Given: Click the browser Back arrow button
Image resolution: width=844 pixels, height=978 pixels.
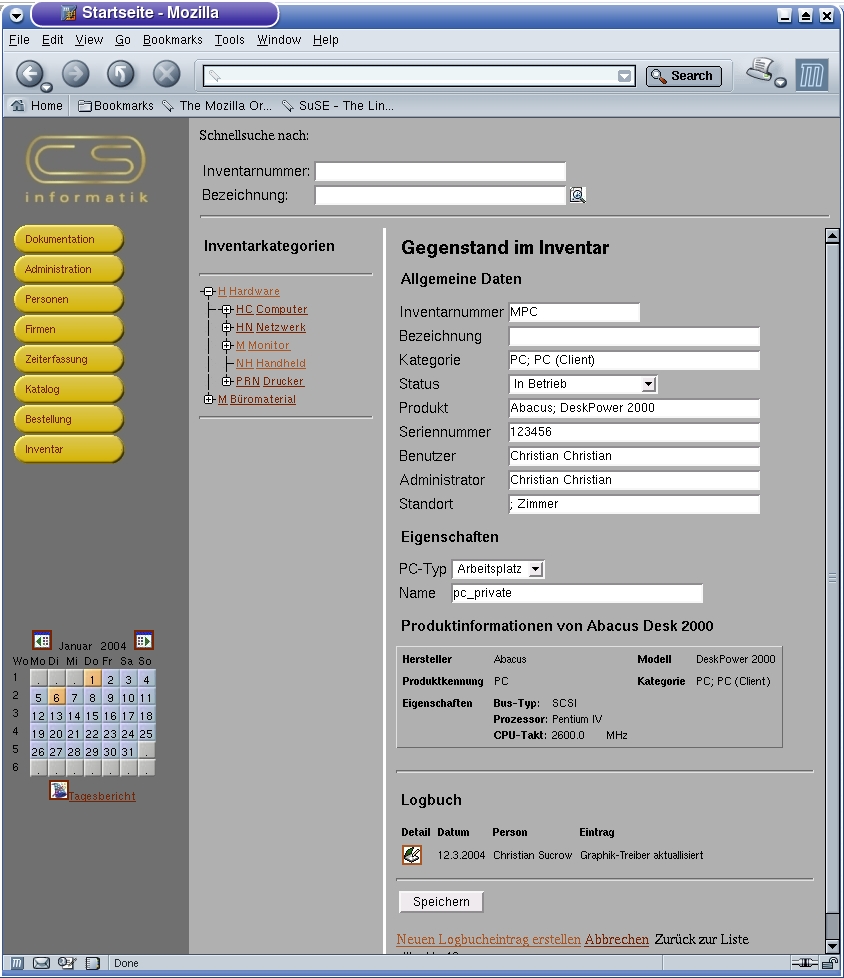Looking at the screenshot, I should point(29,74).
